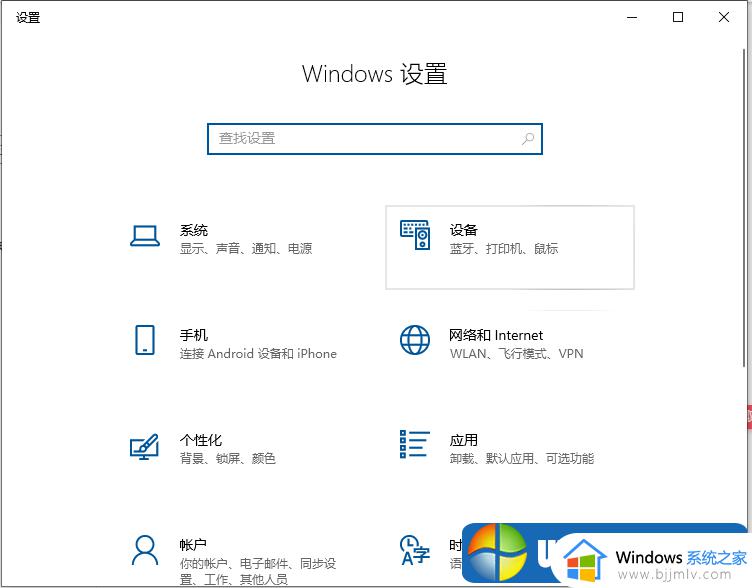752x588 pixels.
Task: Select the 手机 settings title
Action: (194, 335)
